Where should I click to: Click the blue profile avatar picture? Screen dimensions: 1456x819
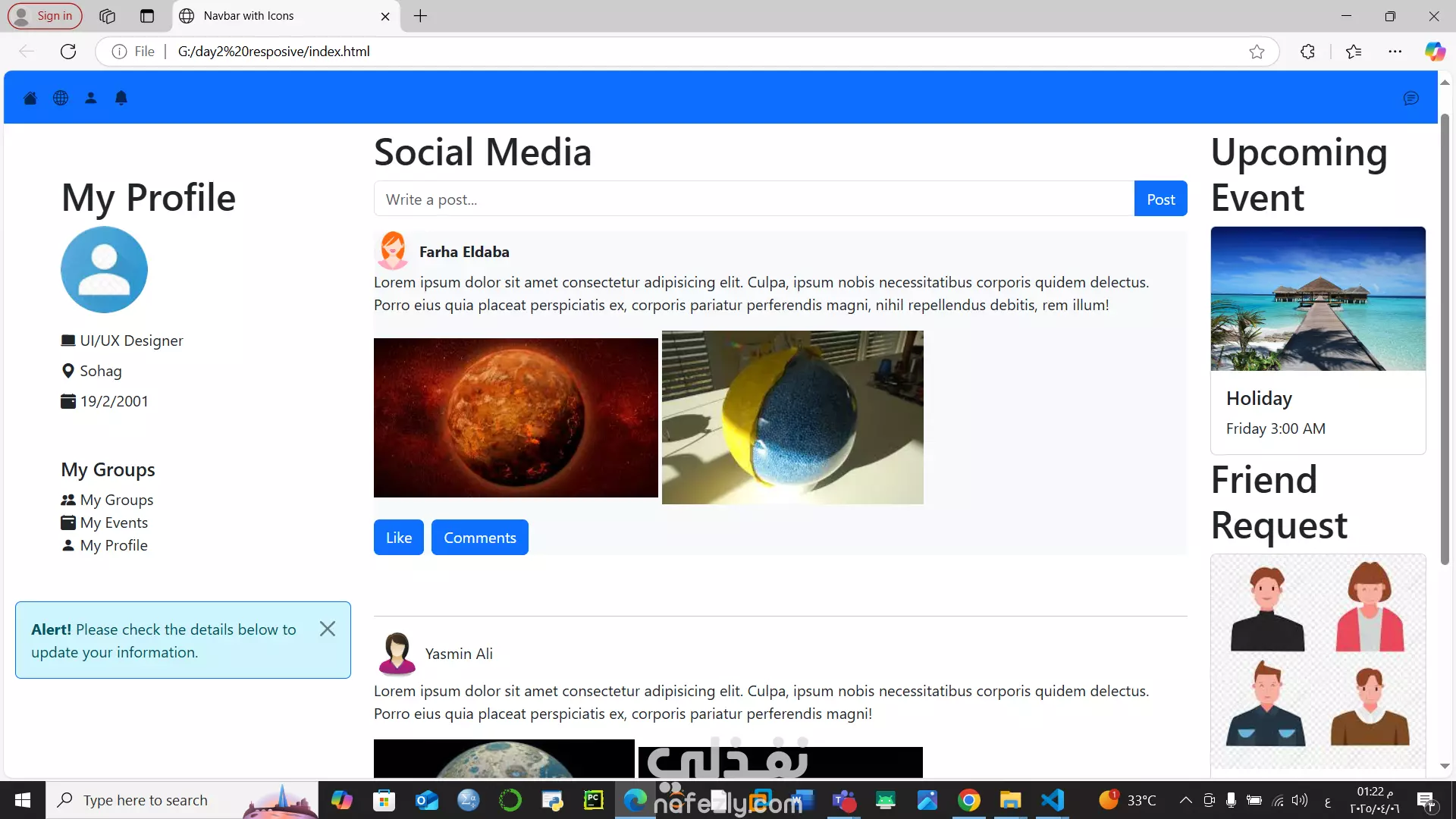tap(104, 270)
